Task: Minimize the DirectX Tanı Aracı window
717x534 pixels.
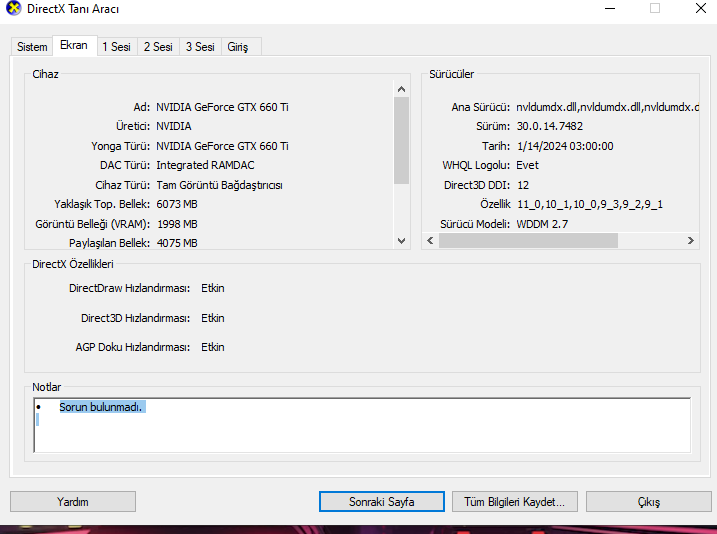Action: [x=610, y=8]
